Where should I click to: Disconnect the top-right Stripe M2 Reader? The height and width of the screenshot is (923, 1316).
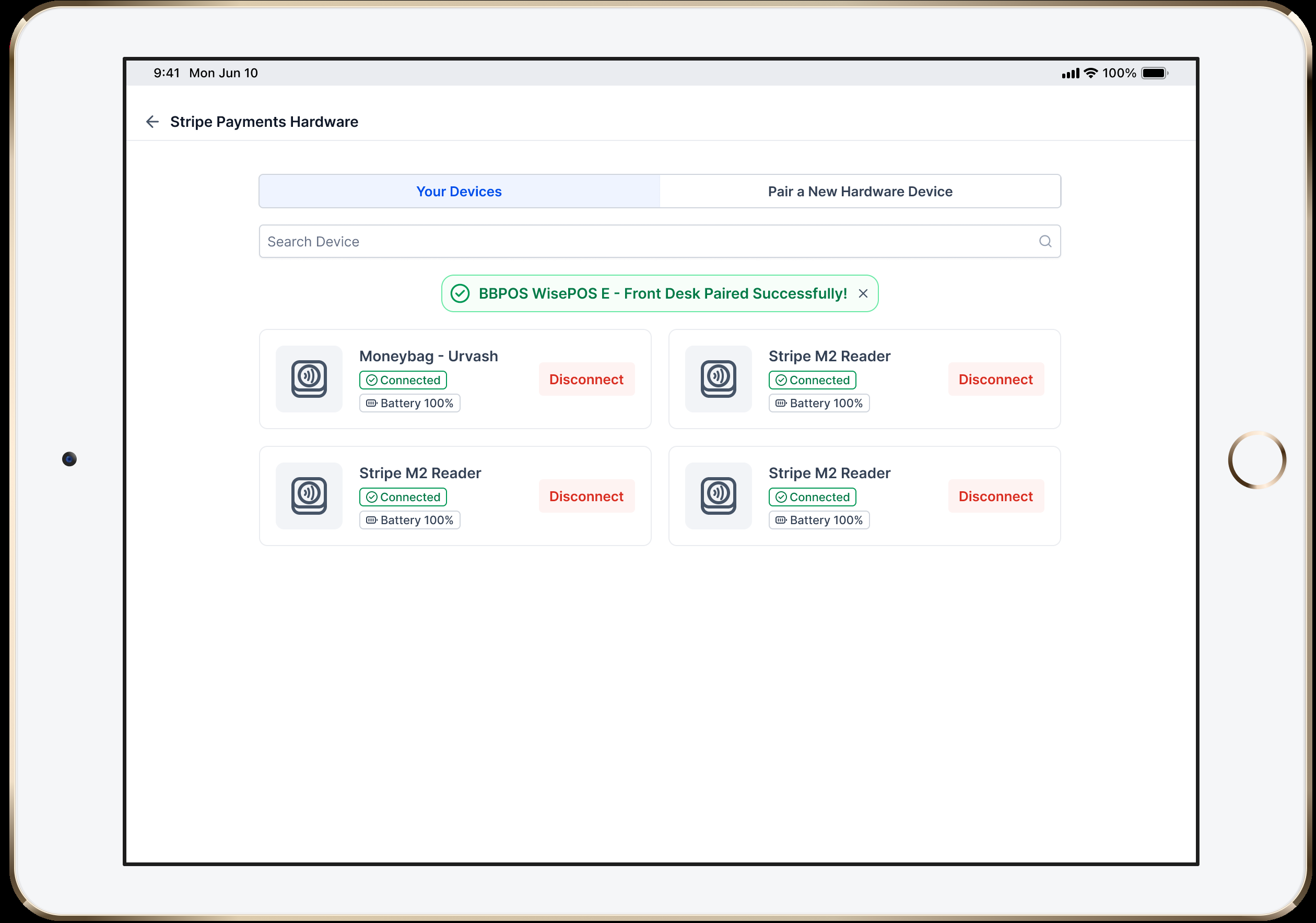click(995, 380)
